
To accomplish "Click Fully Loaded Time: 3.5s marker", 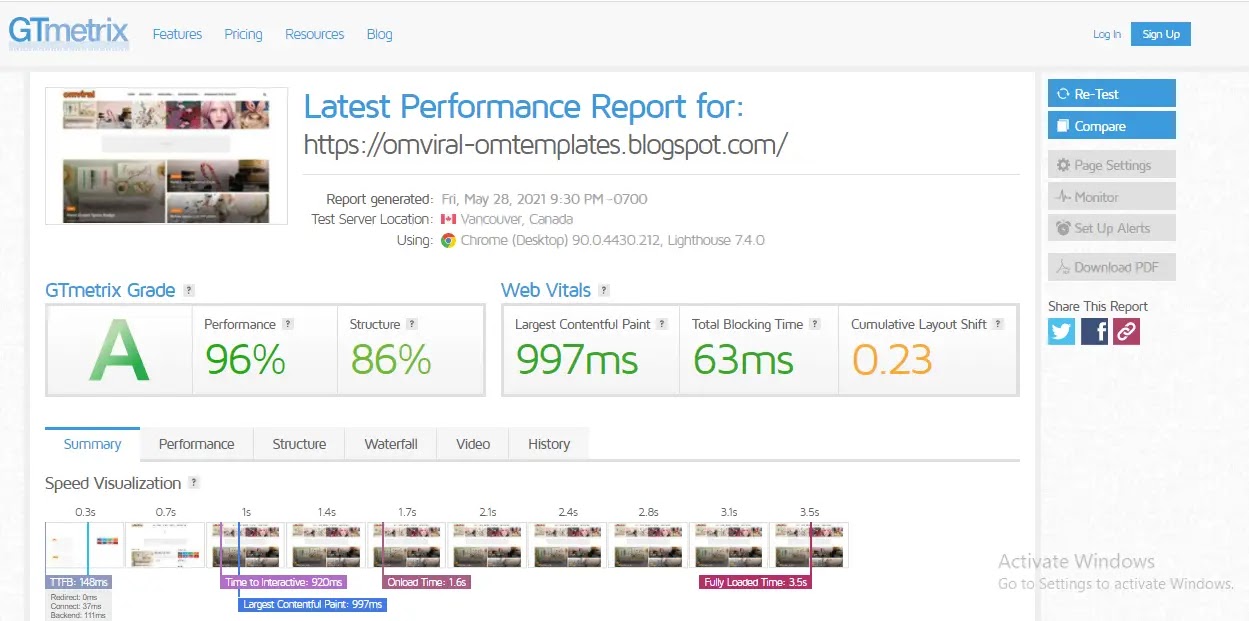I will [x=756, y=582].
